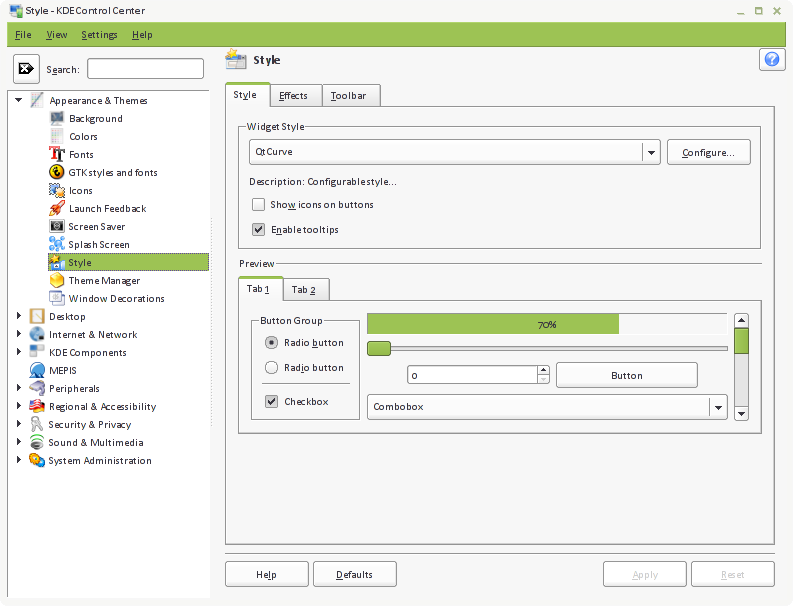The height and width of the screenshot is (606, 793).
Task: Select the second Radio button in preview
Action: 272,367
